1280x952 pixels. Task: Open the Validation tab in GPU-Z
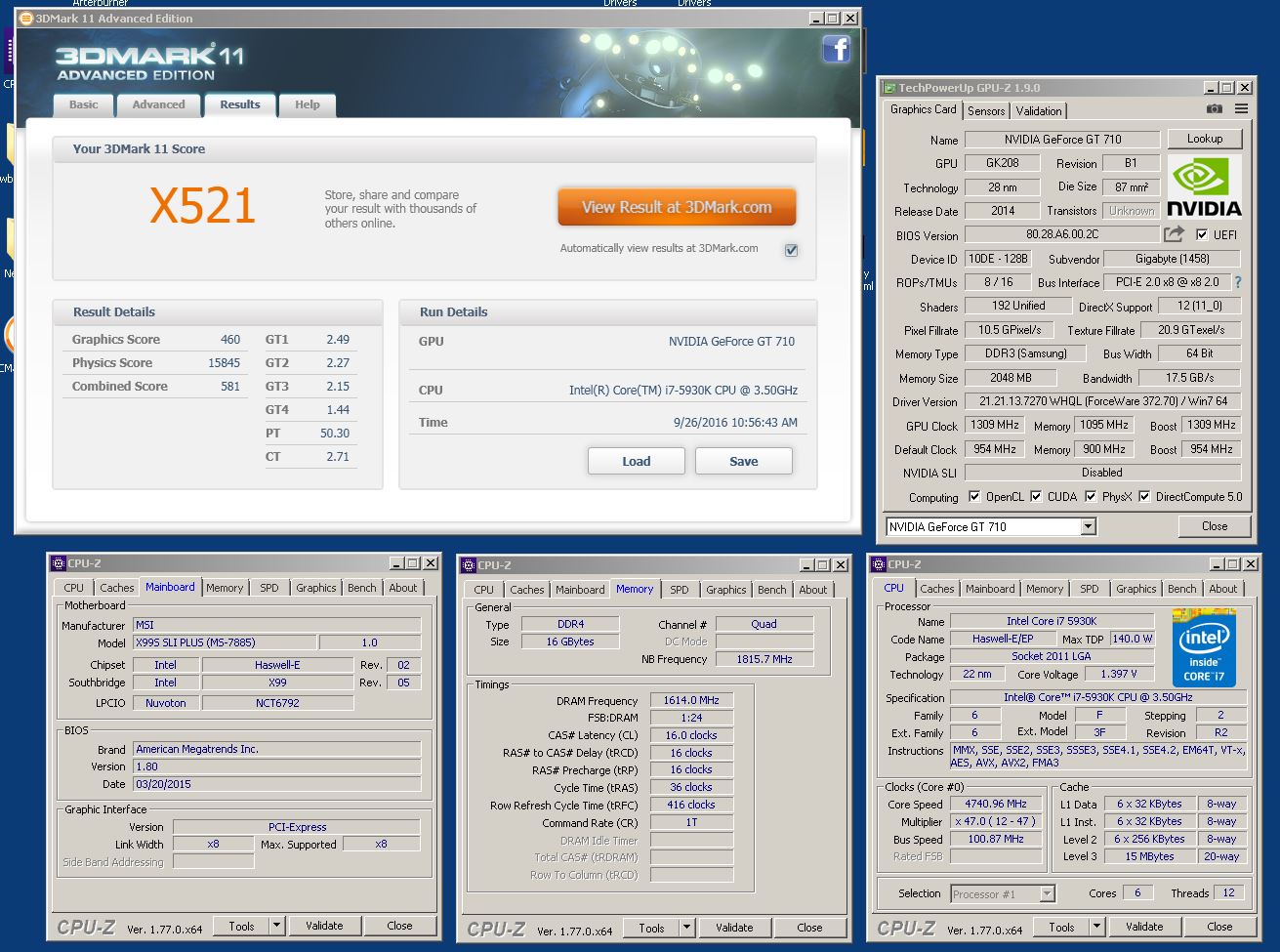click(x=1039, y=111)
